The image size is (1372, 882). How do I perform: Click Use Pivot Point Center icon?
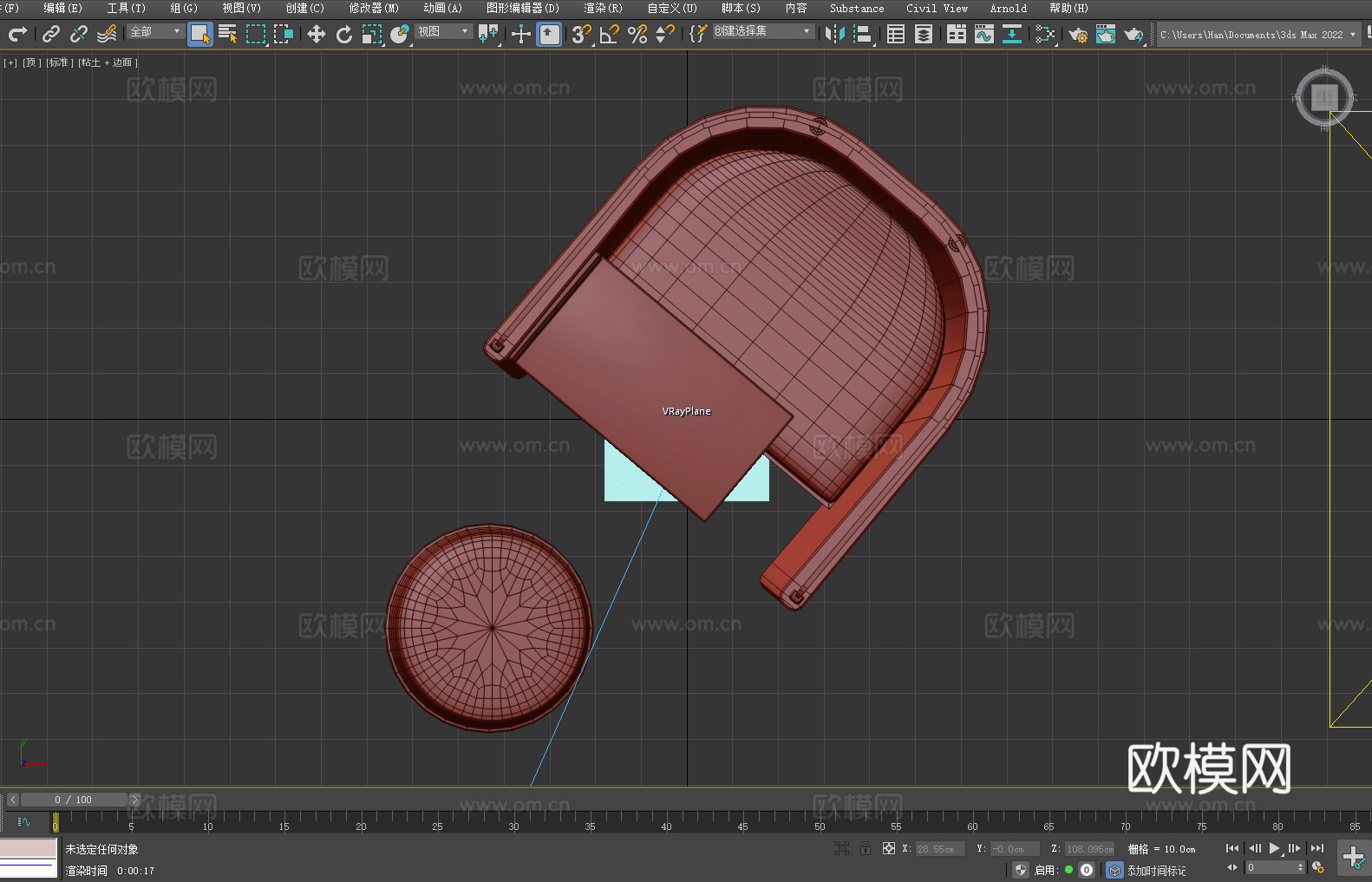coord(488,34)
